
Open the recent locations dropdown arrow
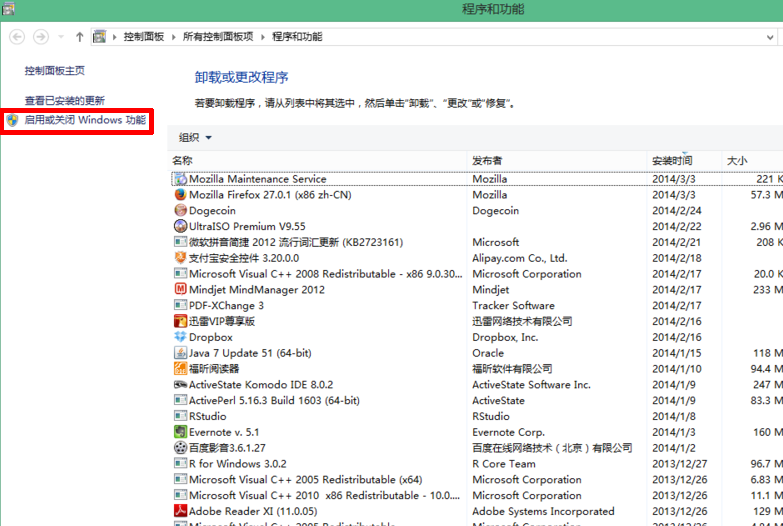point(60,37)
